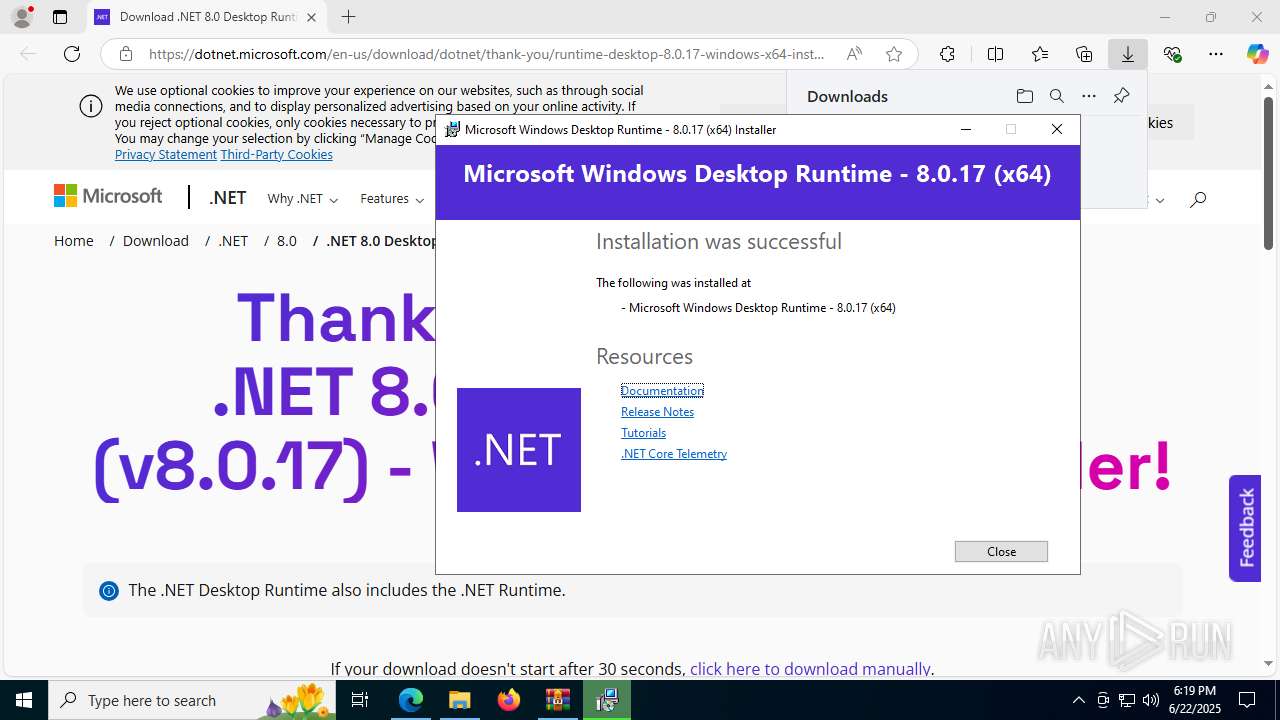Image resolution: width=1280 pixels, height=720 pixels.
Task: Open Microsoft Edge from taskbar
Action: click(x=411, y=700)
